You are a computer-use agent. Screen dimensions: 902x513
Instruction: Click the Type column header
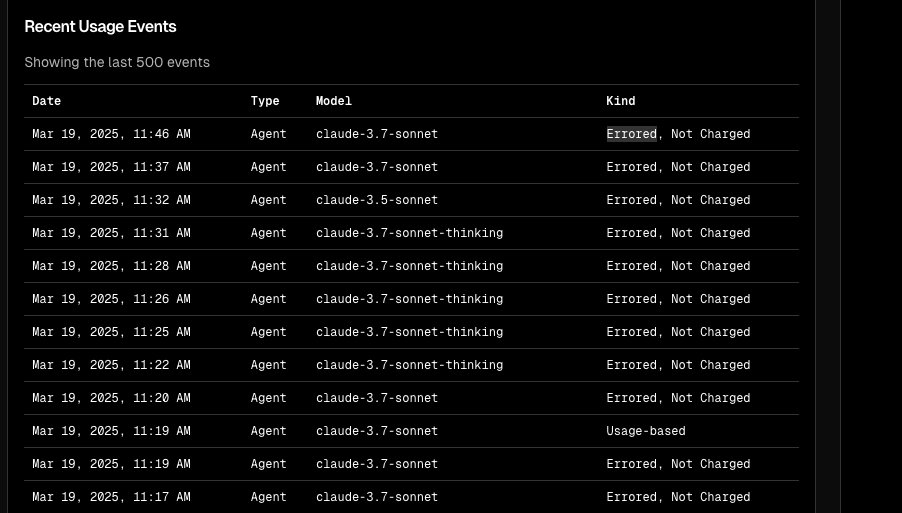point(265,101)
